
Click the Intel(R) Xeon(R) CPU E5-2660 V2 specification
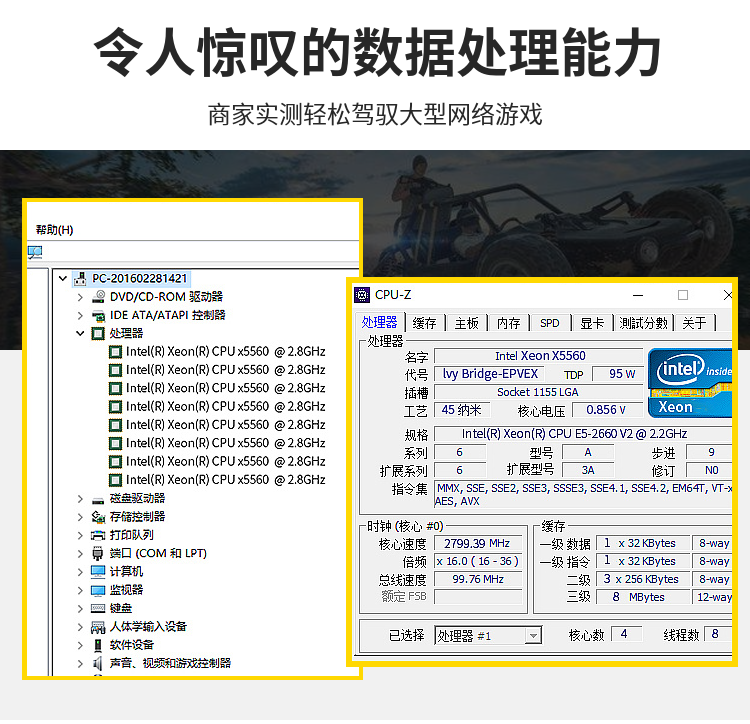583,434
